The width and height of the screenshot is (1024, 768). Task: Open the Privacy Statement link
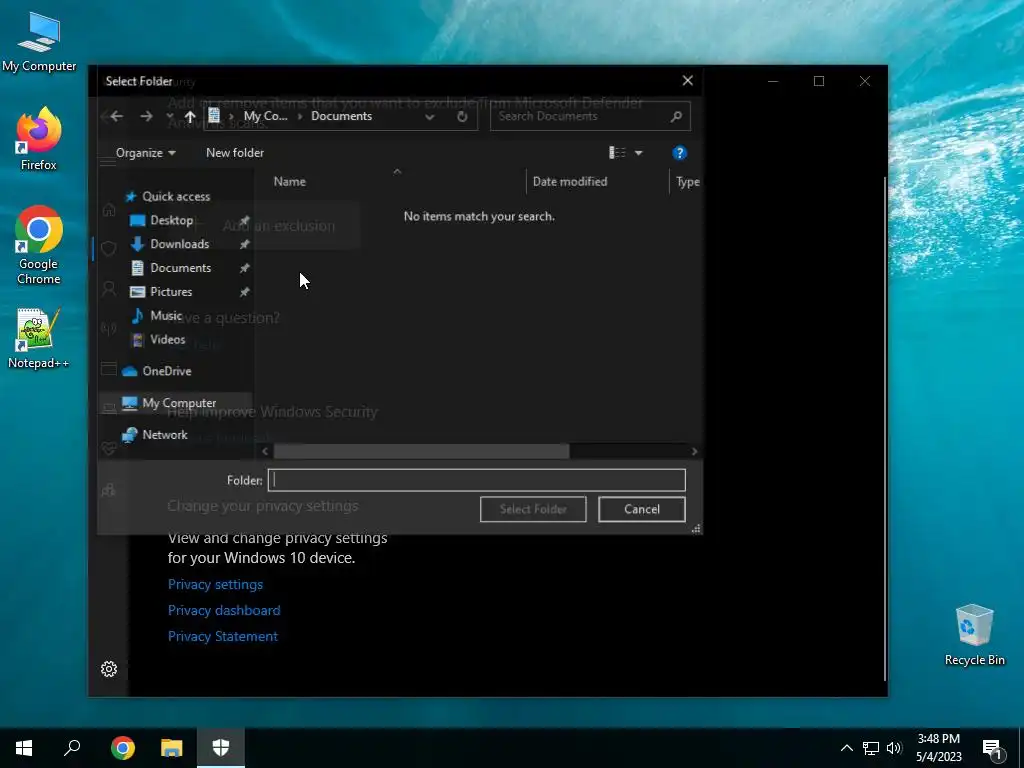223,637
